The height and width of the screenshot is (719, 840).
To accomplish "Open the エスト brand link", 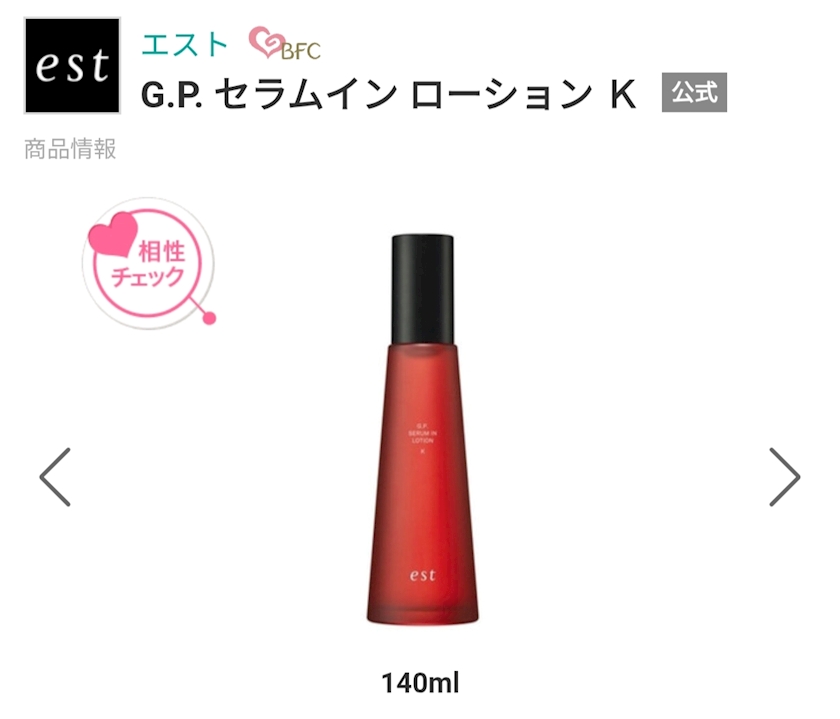I will [x=185, y=44].
